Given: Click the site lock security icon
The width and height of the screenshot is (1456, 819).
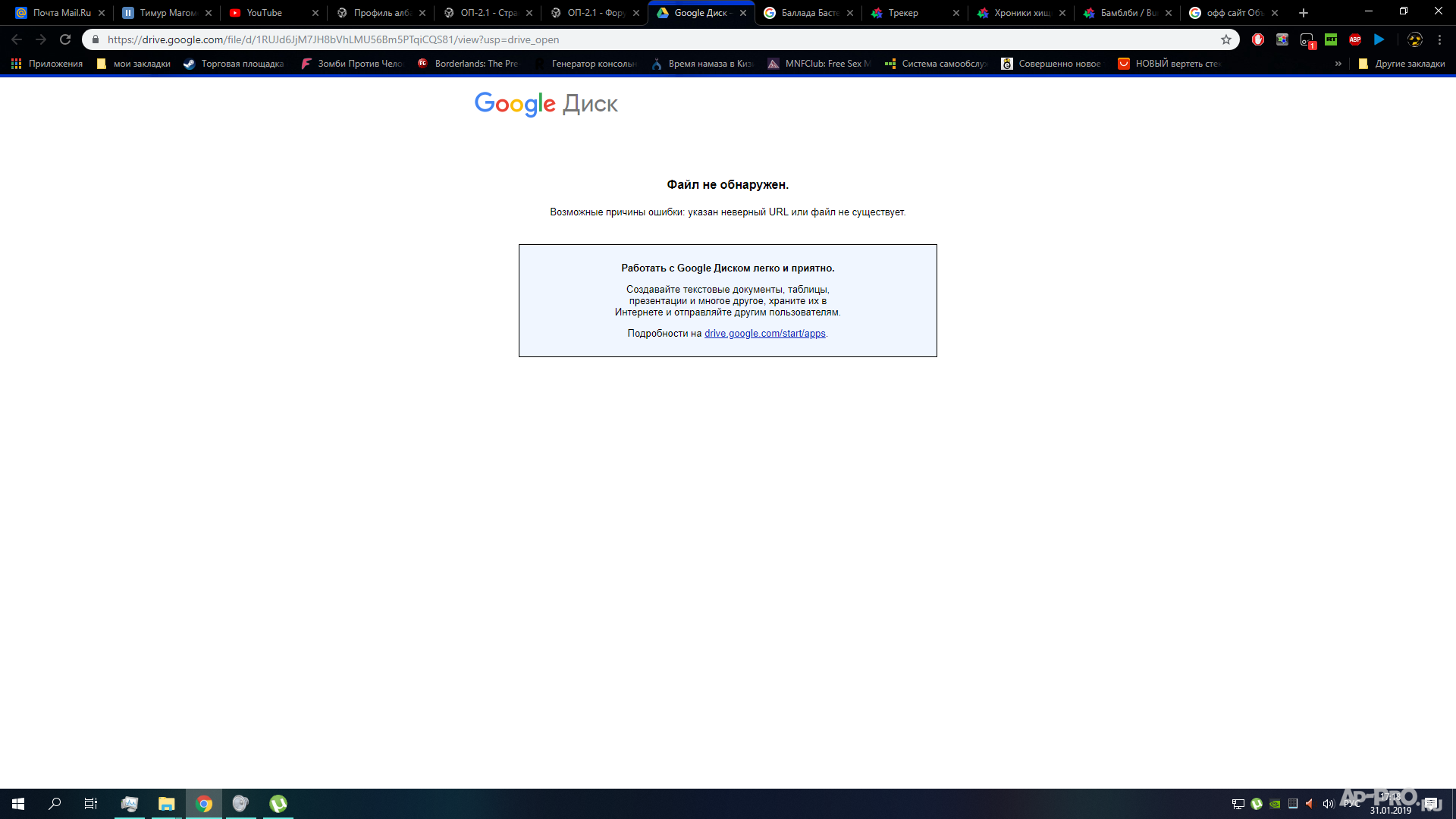Looking at the screenshot, I should point(96,39).
